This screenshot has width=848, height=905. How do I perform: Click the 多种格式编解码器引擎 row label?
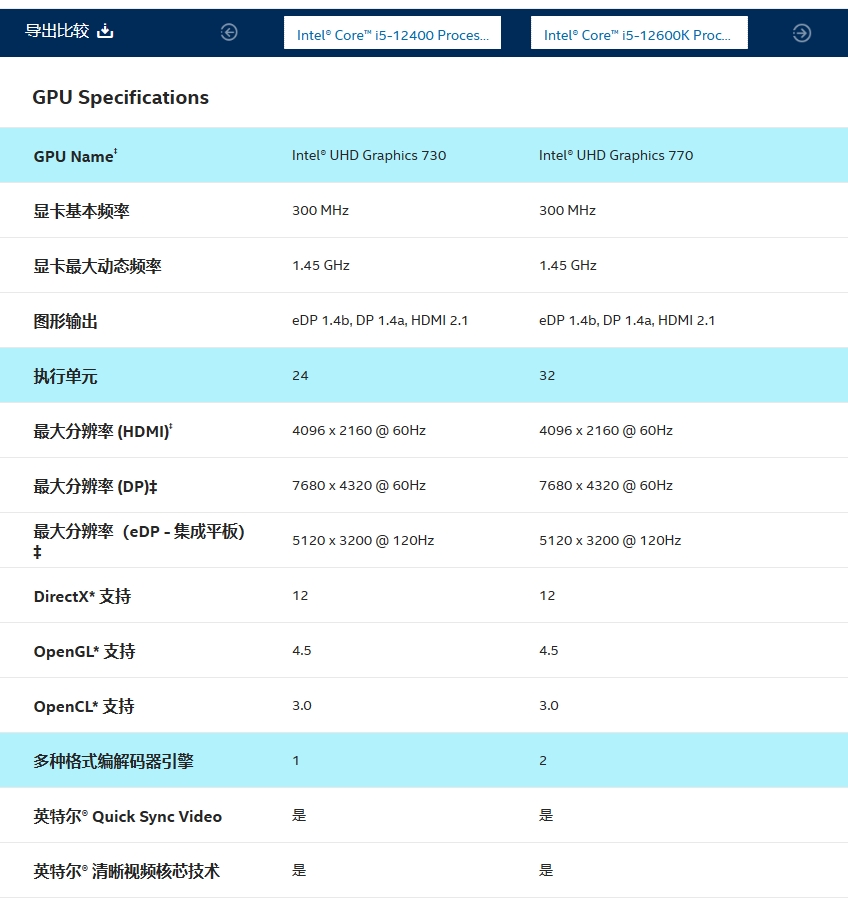tap(114, 761)
